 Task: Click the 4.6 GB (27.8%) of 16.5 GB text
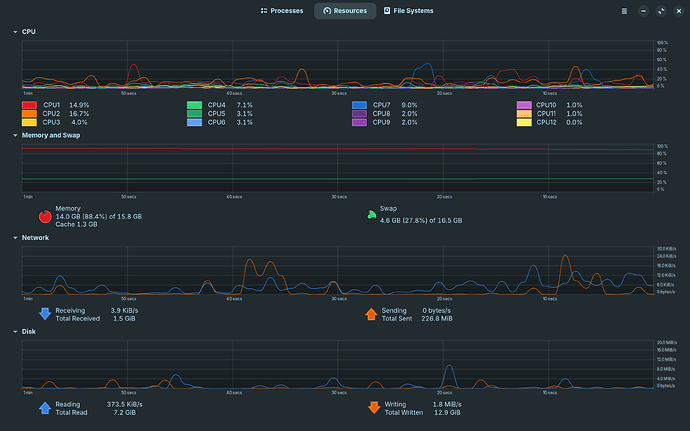421,221
